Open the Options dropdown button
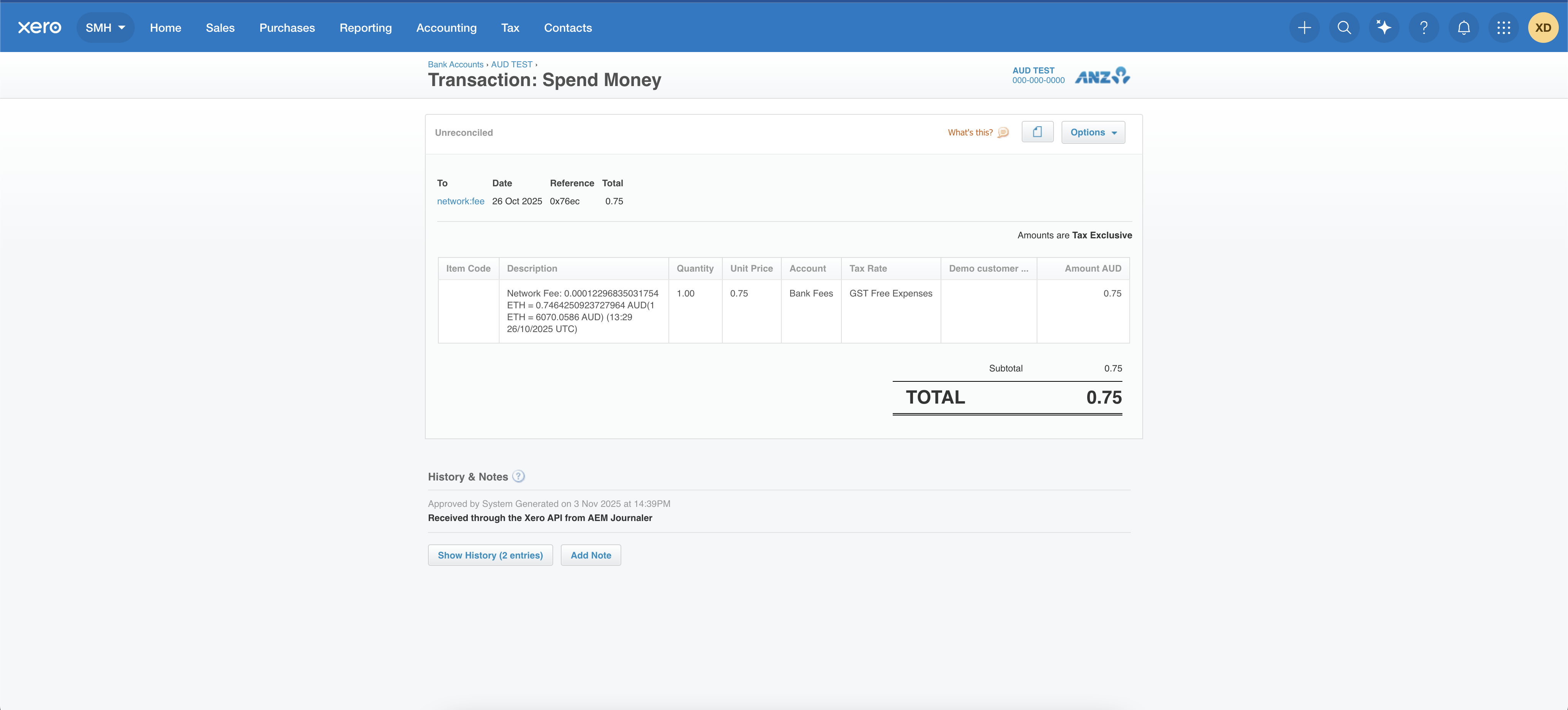The width and height of the screenshot is (1568, 710). [1093, 132]
